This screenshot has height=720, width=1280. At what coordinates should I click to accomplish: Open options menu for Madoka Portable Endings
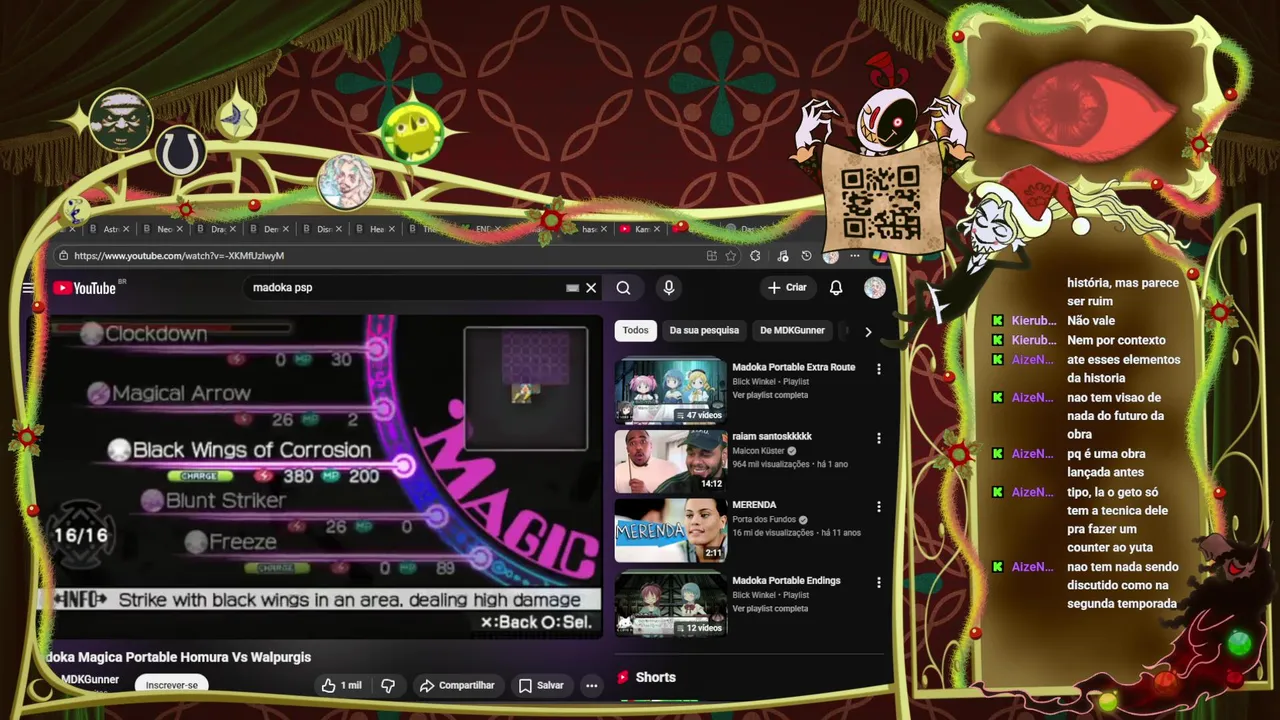coord(879,582)
